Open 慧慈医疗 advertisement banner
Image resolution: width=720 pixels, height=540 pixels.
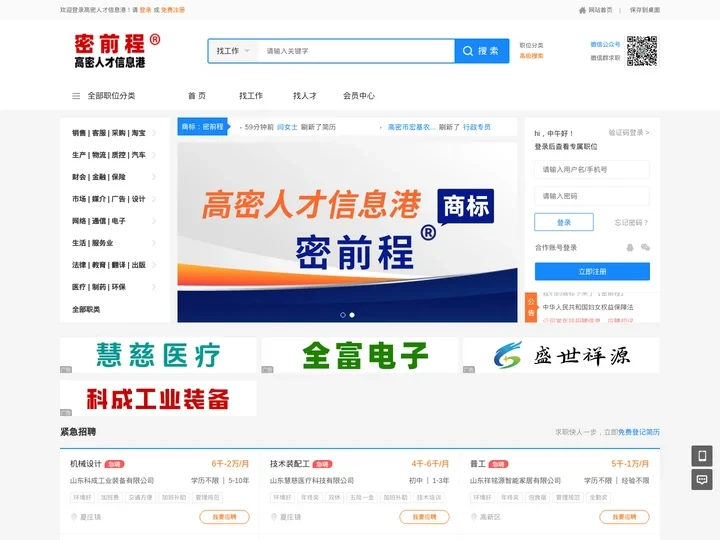158,355
